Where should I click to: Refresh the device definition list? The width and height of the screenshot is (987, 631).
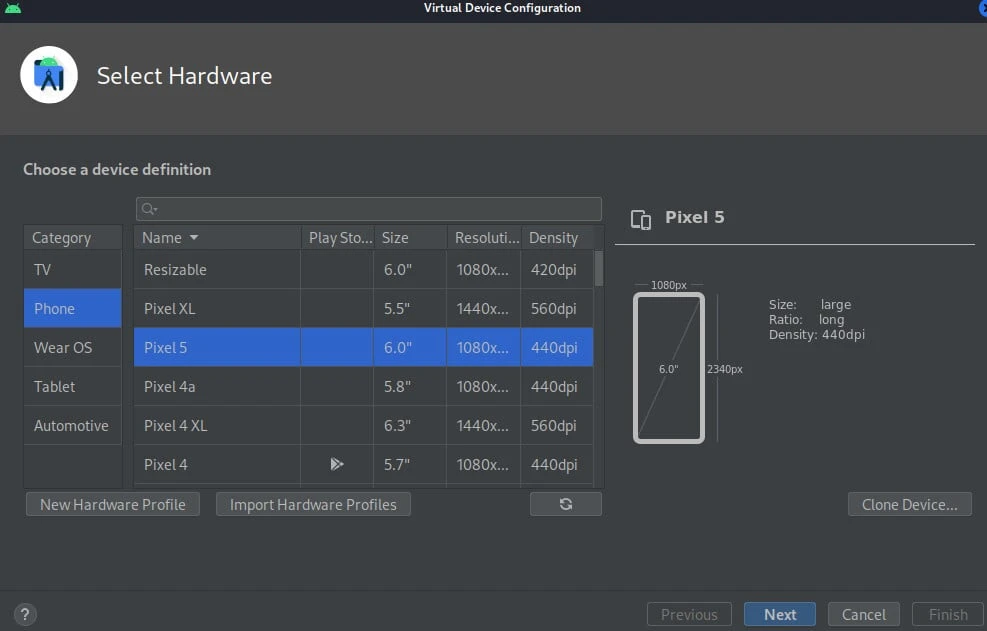(x=566, y=504)
